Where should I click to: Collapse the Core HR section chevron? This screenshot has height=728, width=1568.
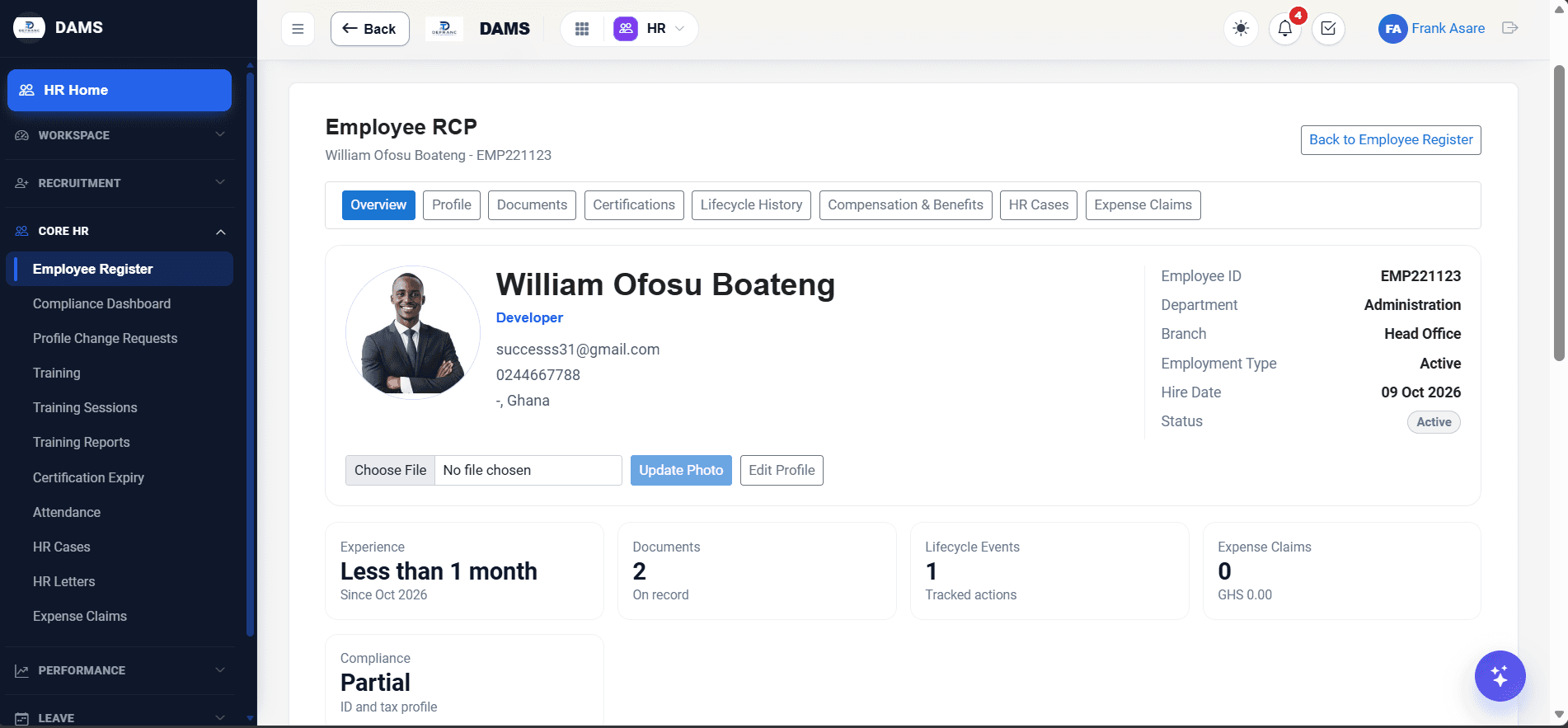coord(220,232)
